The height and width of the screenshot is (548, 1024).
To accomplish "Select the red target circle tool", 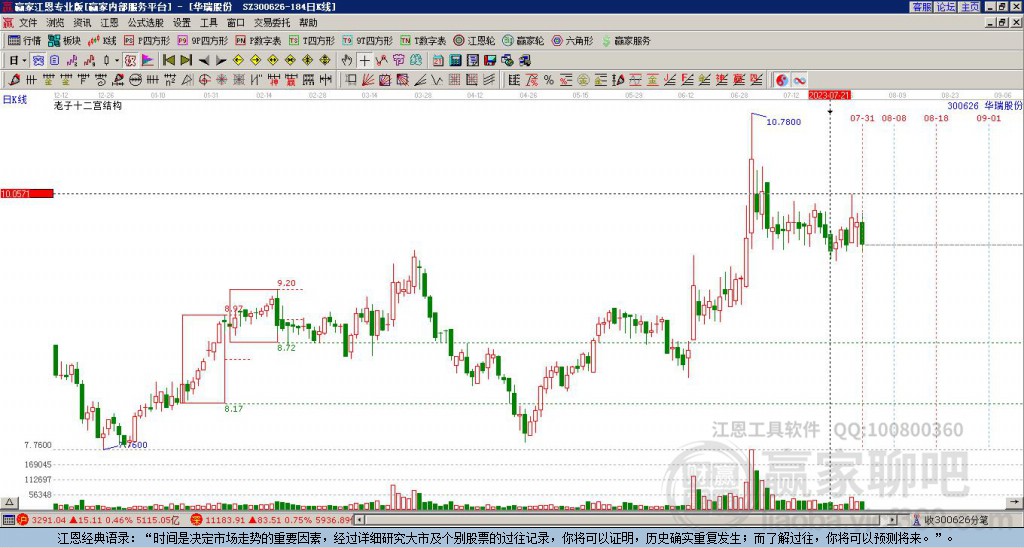I will pos(205,80).
